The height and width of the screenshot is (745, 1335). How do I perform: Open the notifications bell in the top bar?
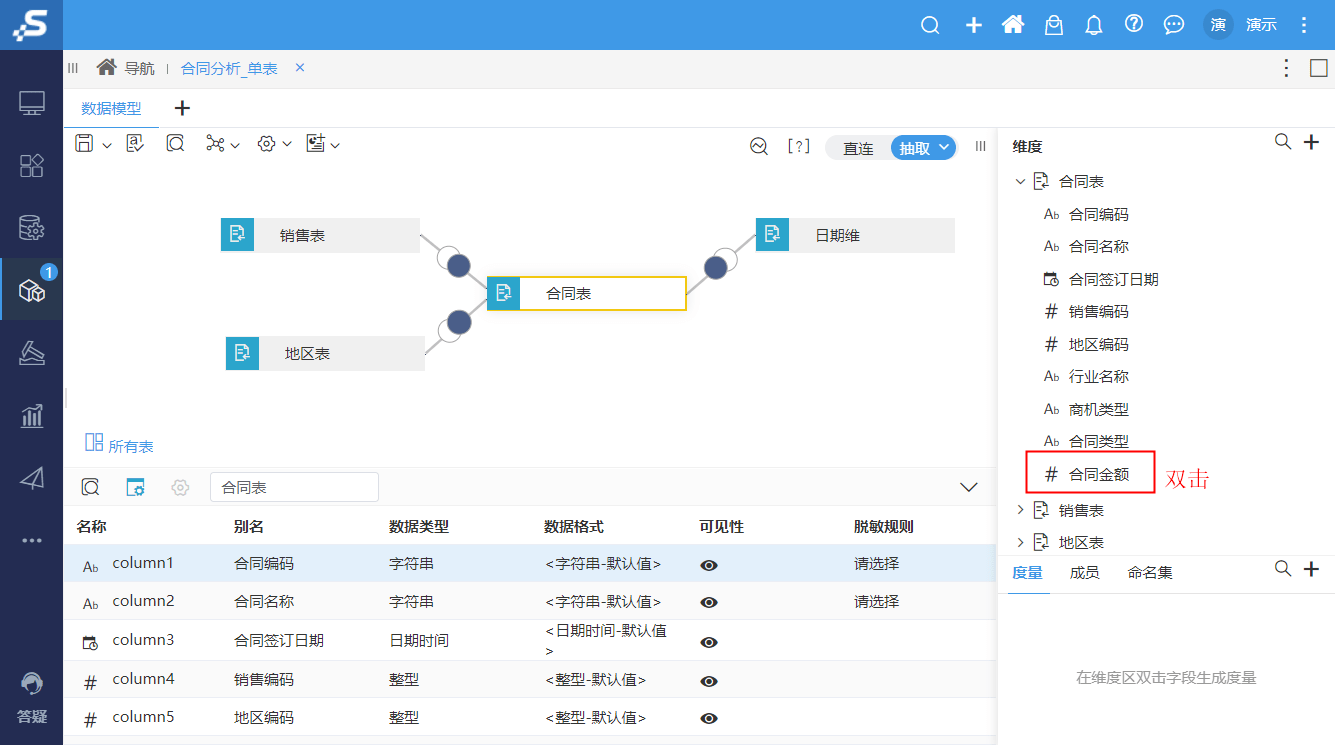pyautogui.click(x=1093, y=25)
